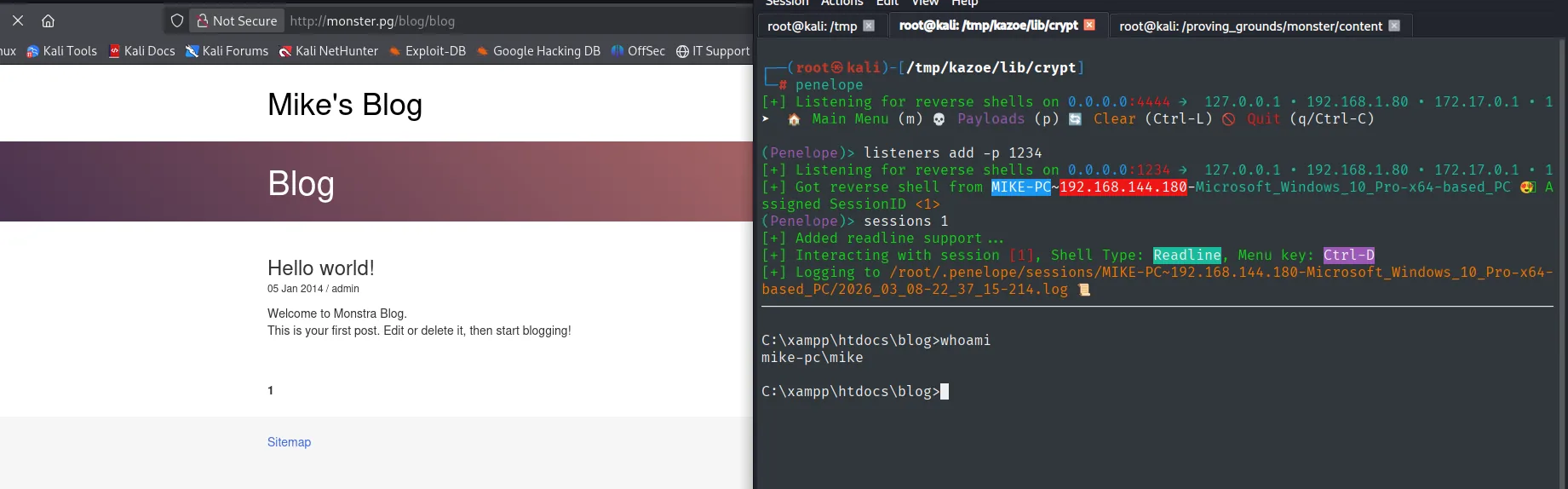Open the Hello world! post
The width and height of the screenshot is (1568, 489).
click(321, 268)
